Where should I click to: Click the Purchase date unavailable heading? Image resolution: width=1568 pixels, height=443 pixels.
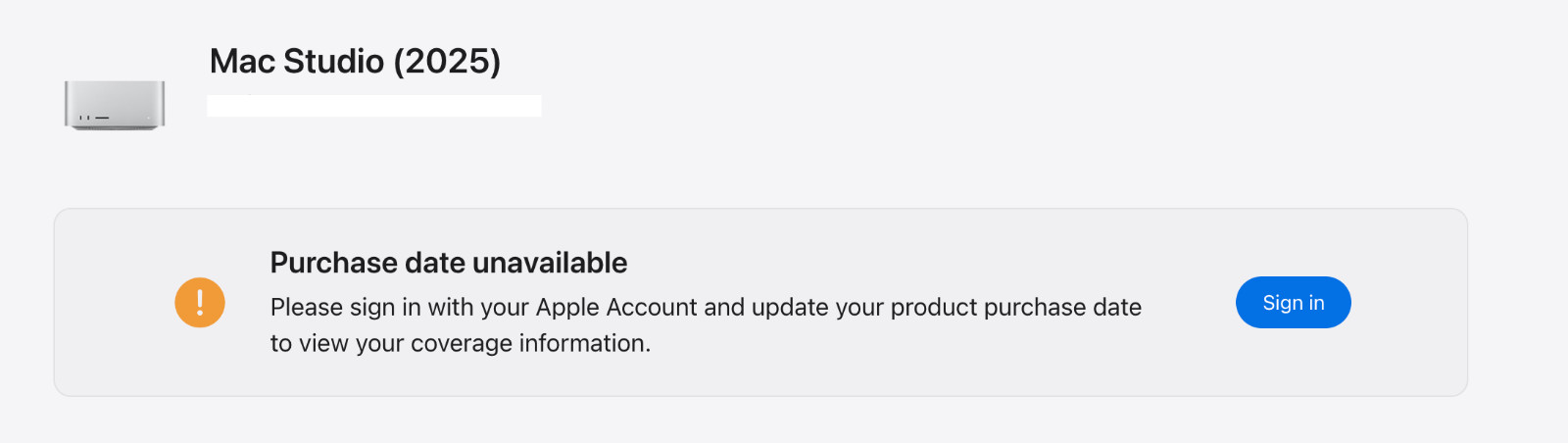pyautogui.click(x=449, y=263)
